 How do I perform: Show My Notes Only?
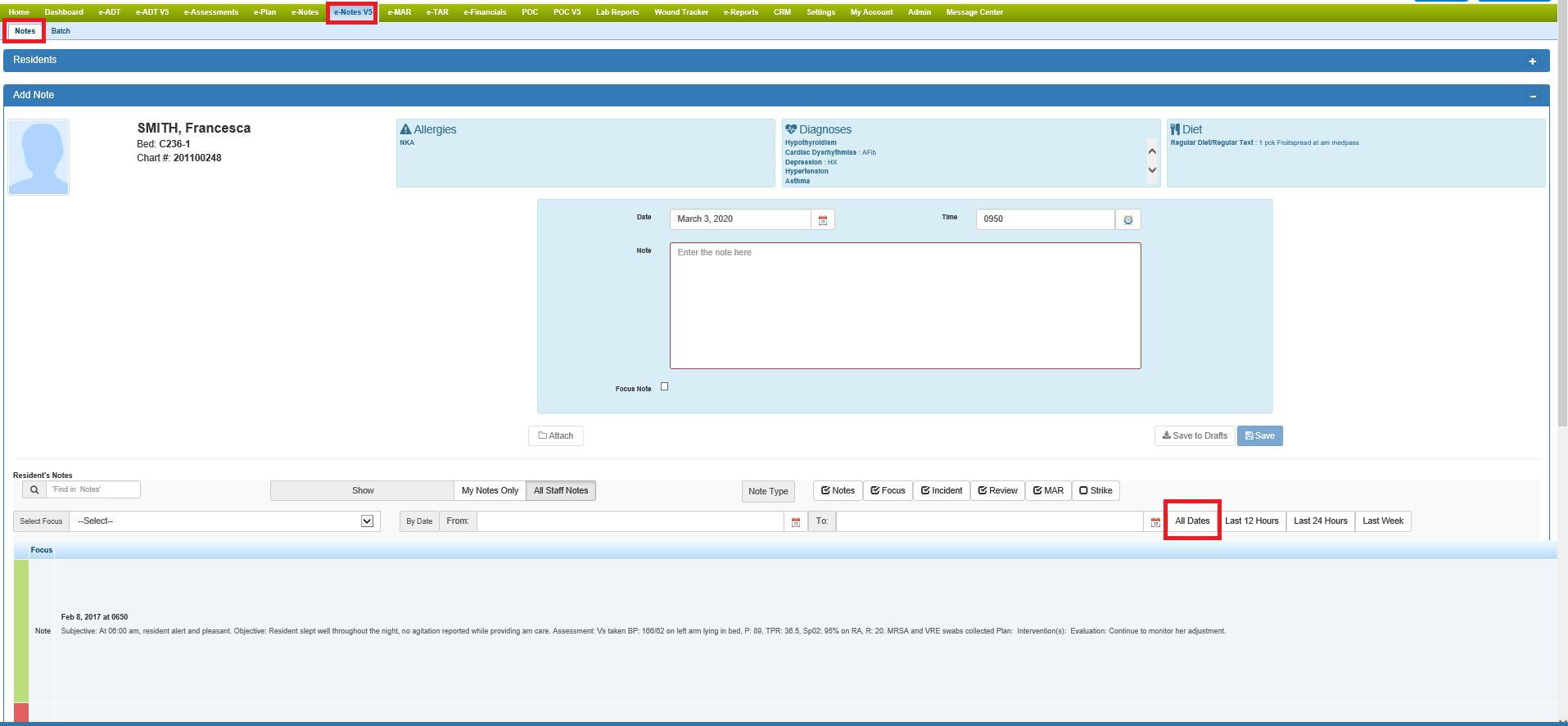pos(490,491)
